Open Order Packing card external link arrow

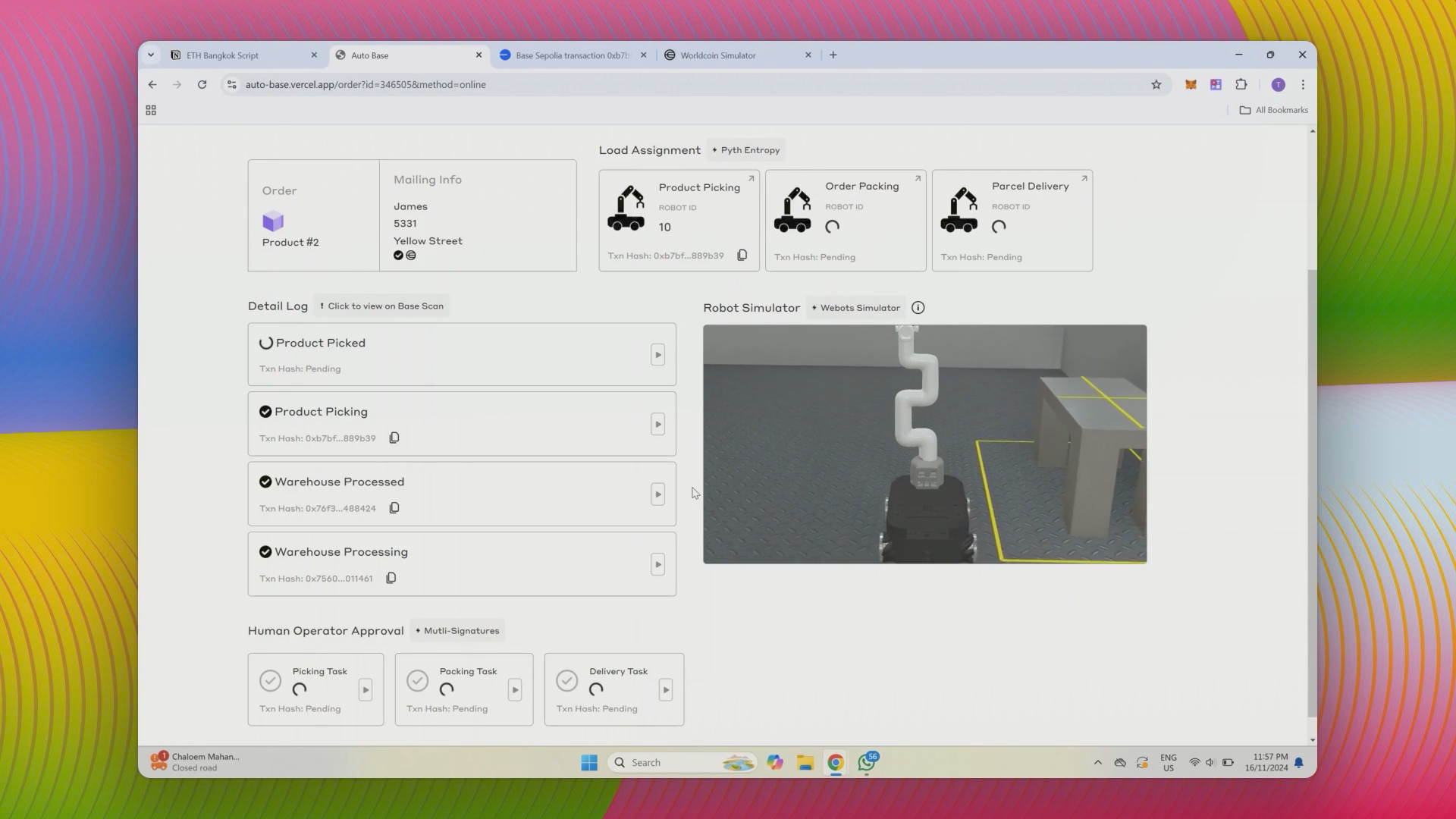pos(918,179)
